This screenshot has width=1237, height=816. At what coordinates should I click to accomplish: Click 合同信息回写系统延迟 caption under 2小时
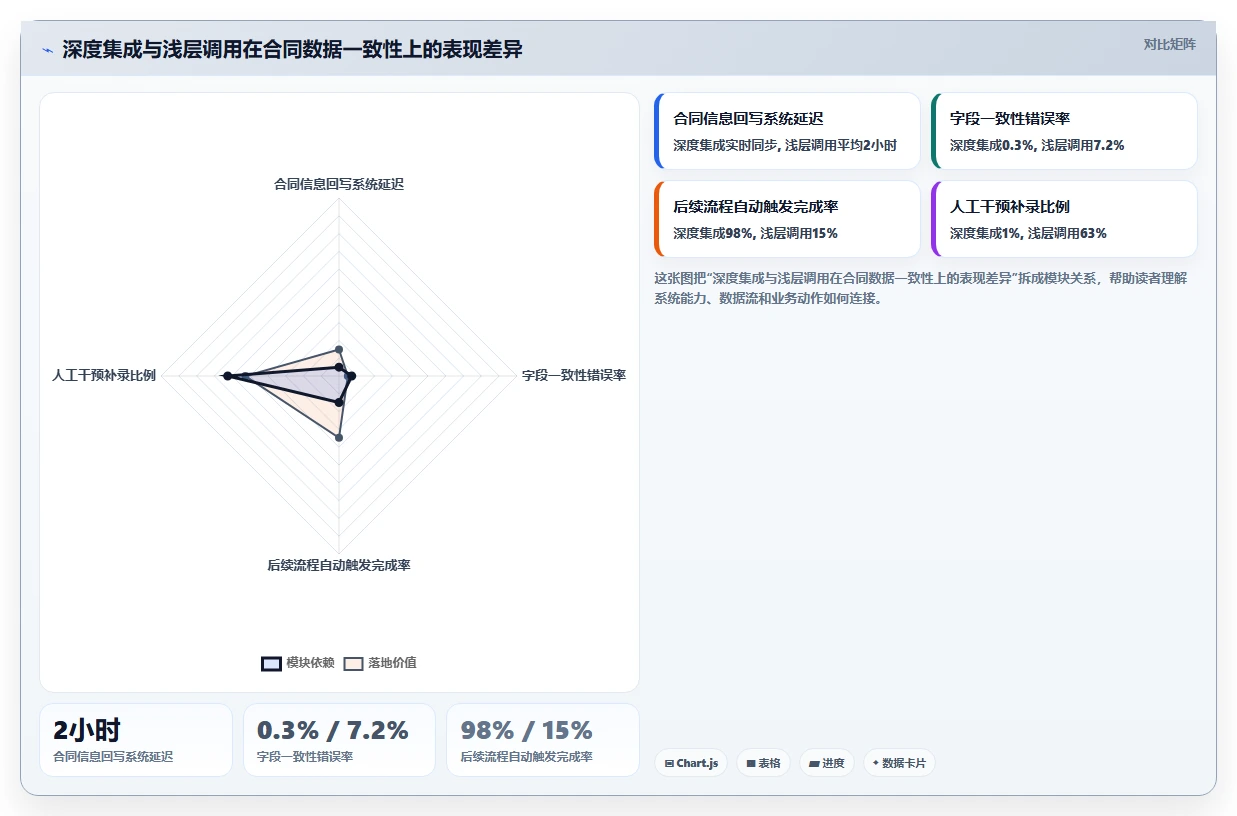click(x=113, y=757)
